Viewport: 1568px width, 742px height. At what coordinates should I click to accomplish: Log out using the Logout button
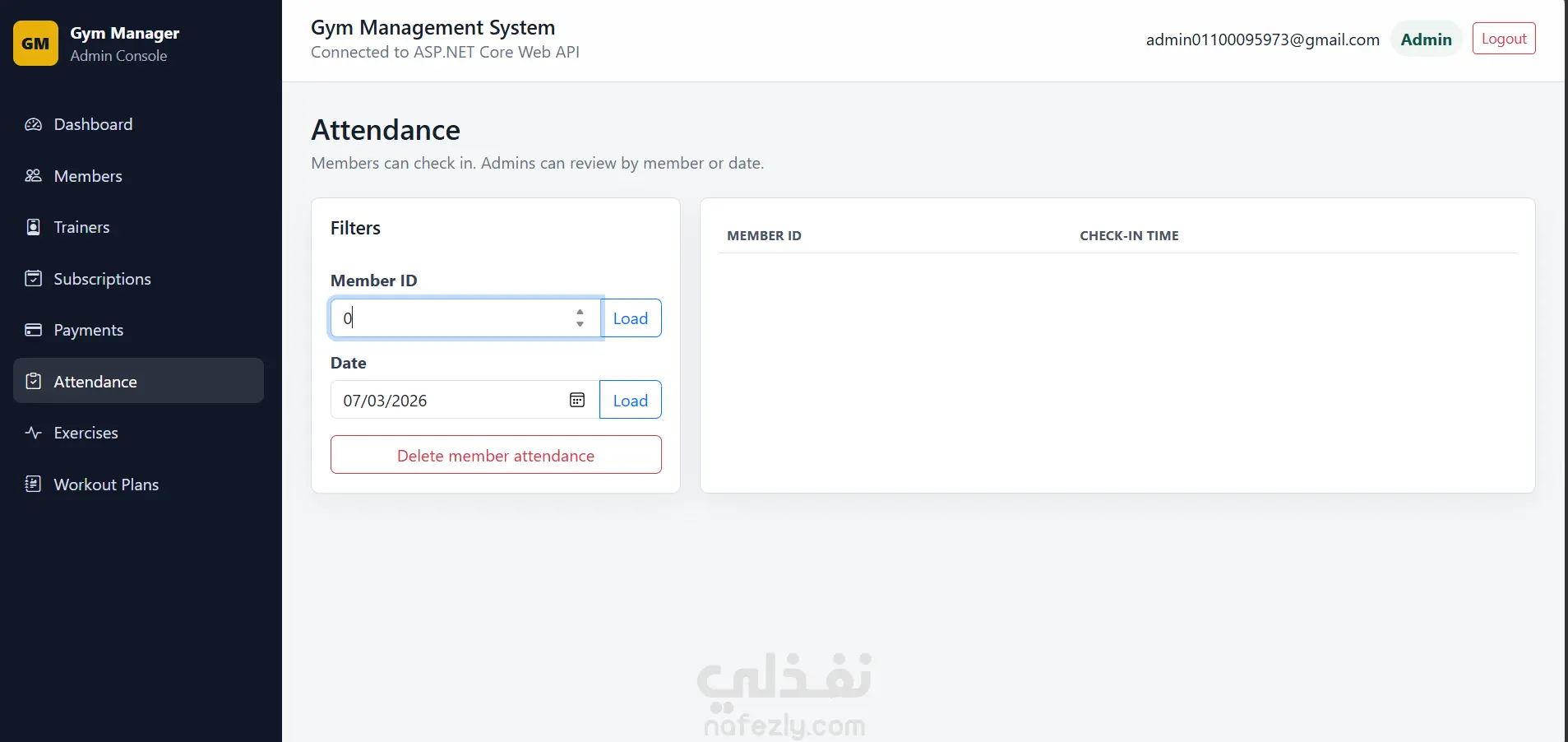click(1504, 39)
